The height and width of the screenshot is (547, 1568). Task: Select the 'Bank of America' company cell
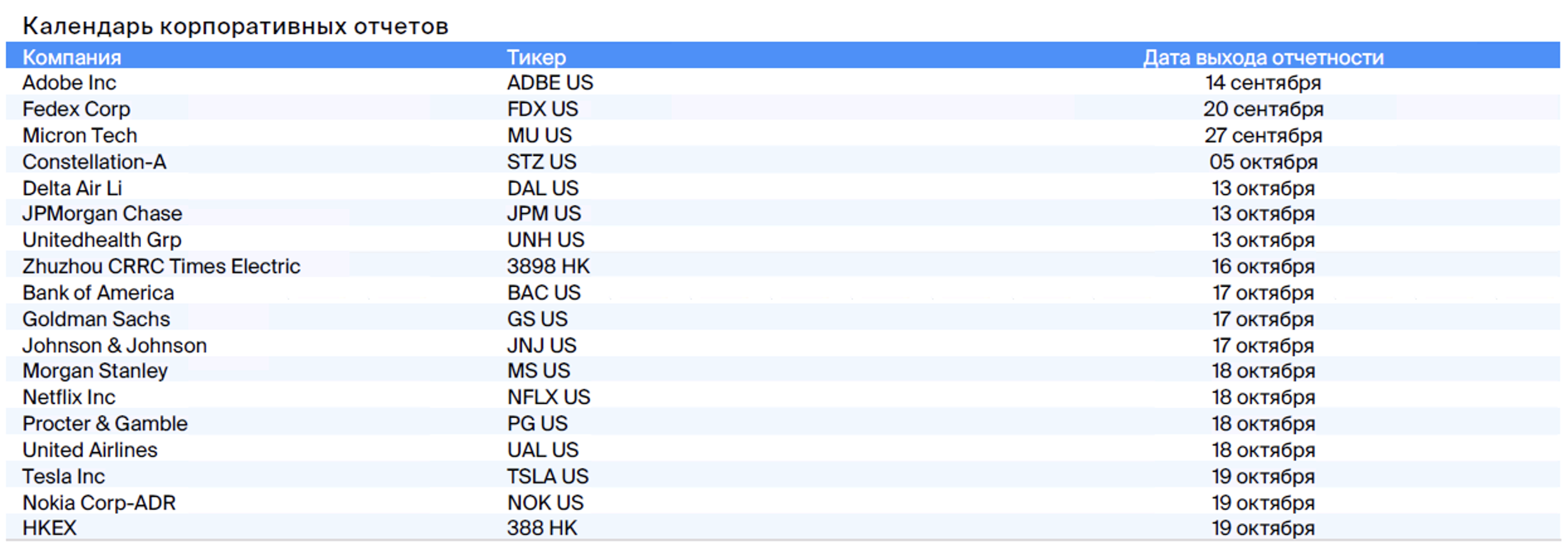98,293
